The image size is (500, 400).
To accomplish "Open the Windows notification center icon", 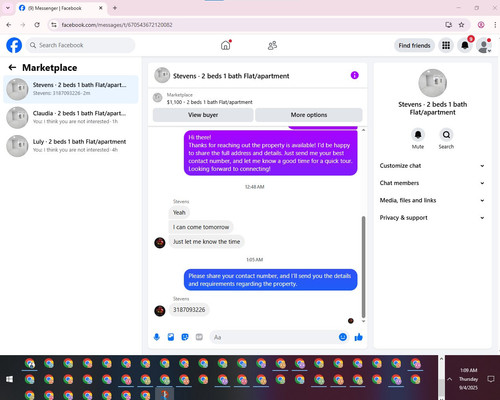I will [491, 379].
